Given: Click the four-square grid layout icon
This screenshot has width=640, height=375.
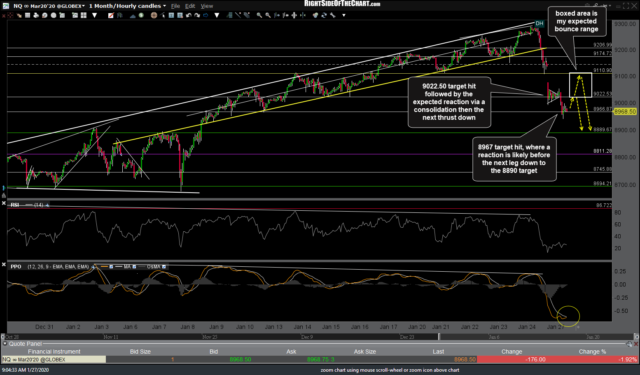Looking at the screenshot, I should pyautogui.click(x=84, y=15).
